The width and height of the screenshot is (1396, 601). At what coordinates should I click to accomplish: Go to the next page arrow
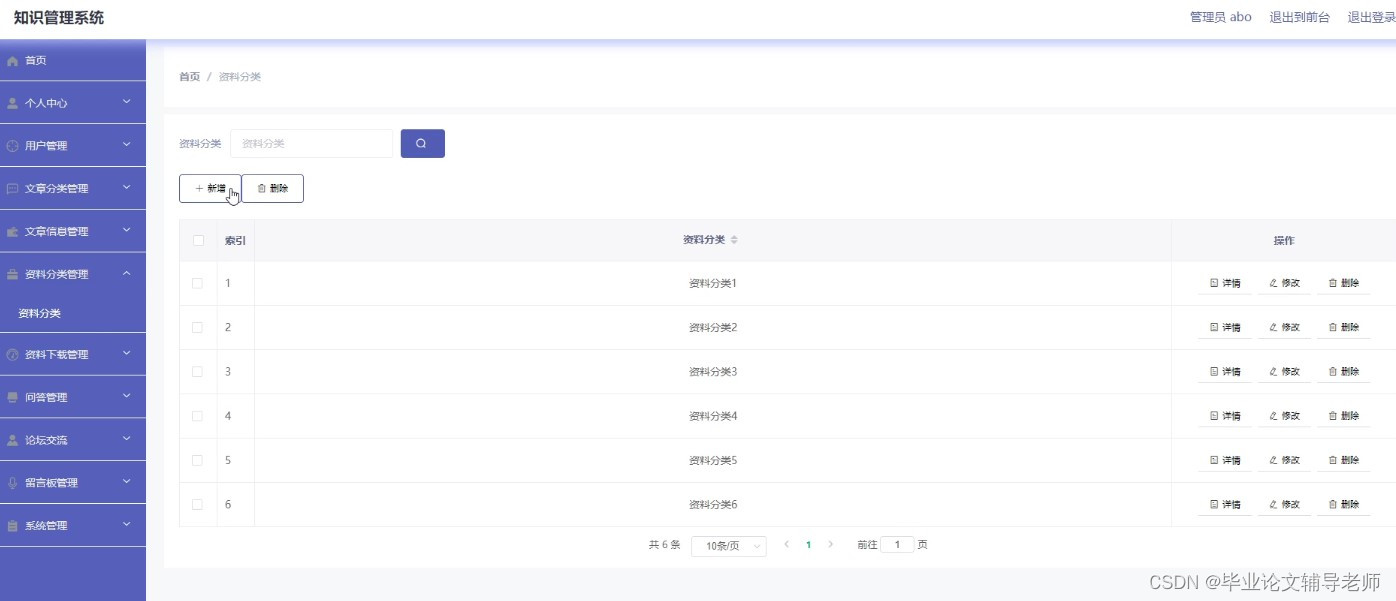[830, 544]
